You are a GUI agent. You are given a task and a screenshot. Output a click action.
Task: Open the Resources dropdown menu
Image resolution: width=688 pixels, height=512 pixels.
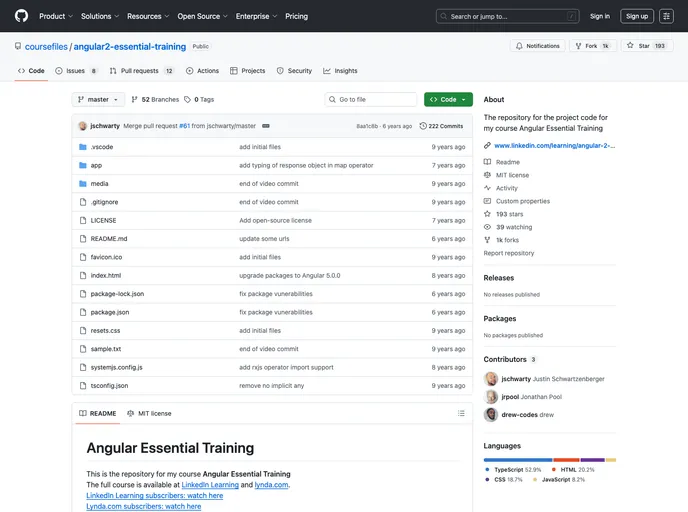[148, 16]
